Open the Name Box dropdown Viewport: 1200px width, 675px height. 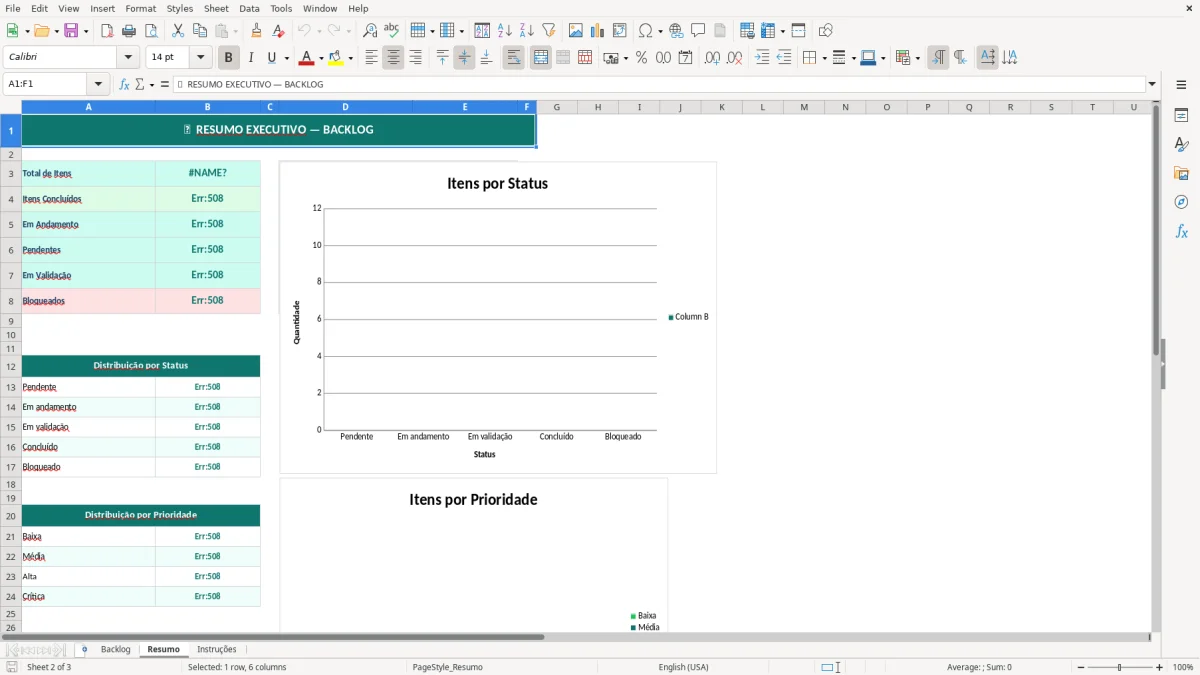click(x=98, y=85)
